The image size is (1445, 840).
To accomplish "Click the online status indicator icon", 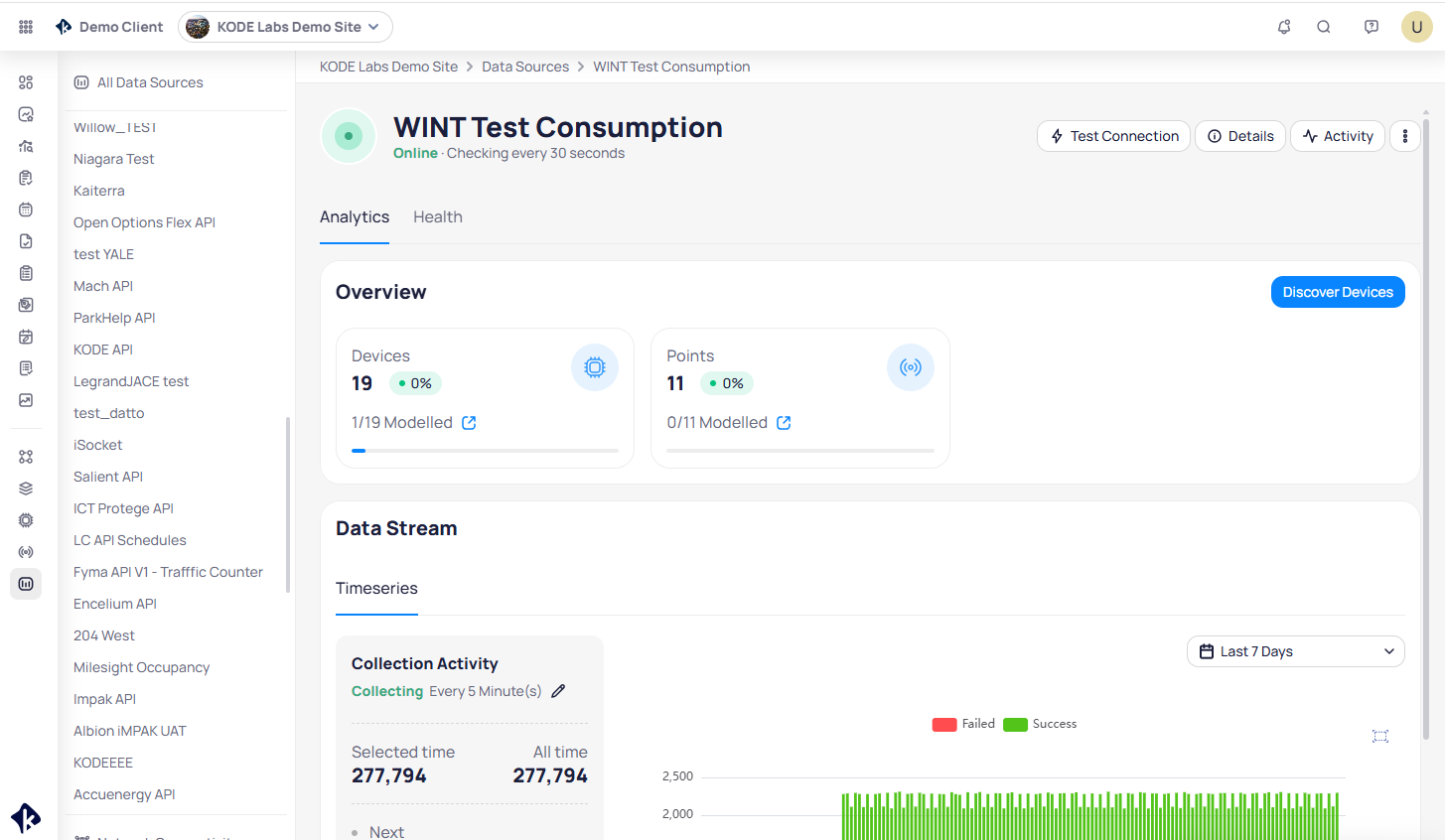I will (x=349, y=136).
